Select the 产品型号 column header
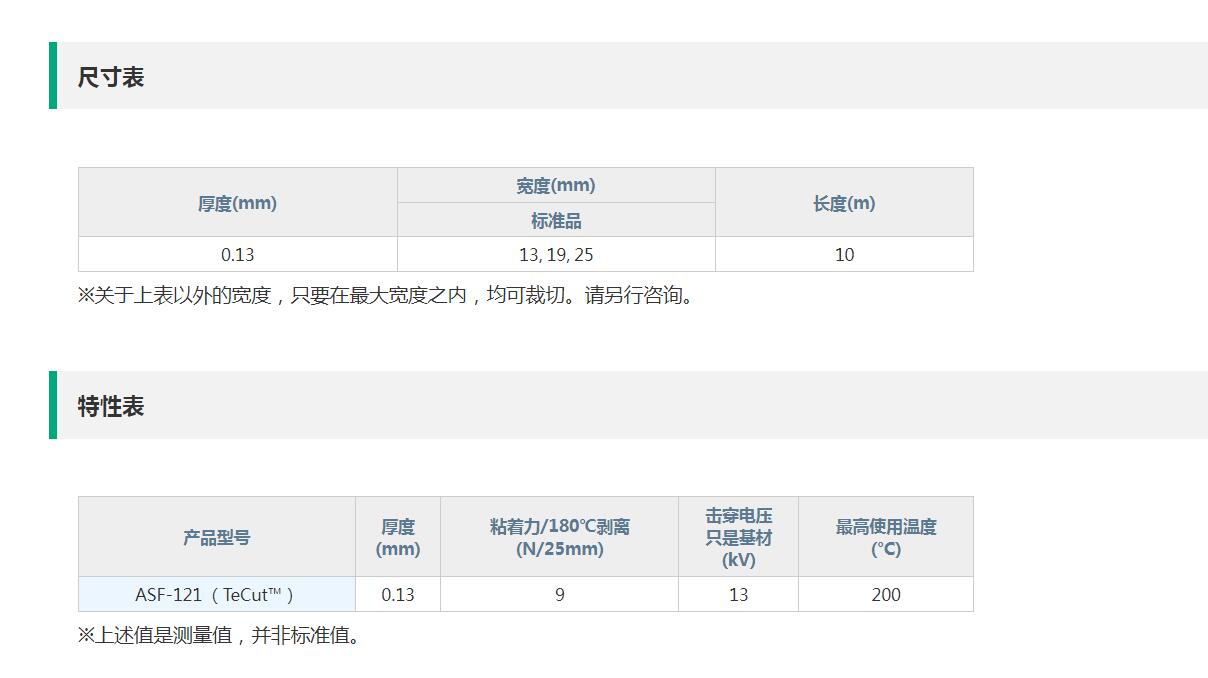Image resolution: width=1208 pixels, height=678 pixels. [x=217, y=537]
